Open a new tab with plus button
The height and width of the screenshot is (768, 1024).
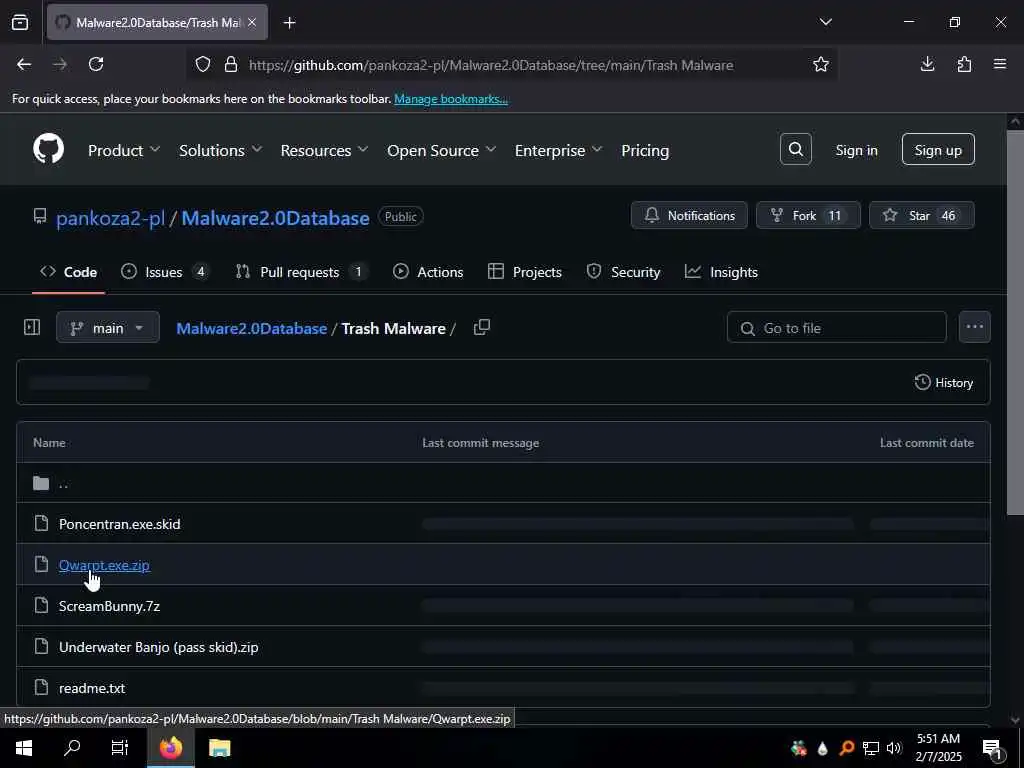pyautogui.click(x=289, y=23)
